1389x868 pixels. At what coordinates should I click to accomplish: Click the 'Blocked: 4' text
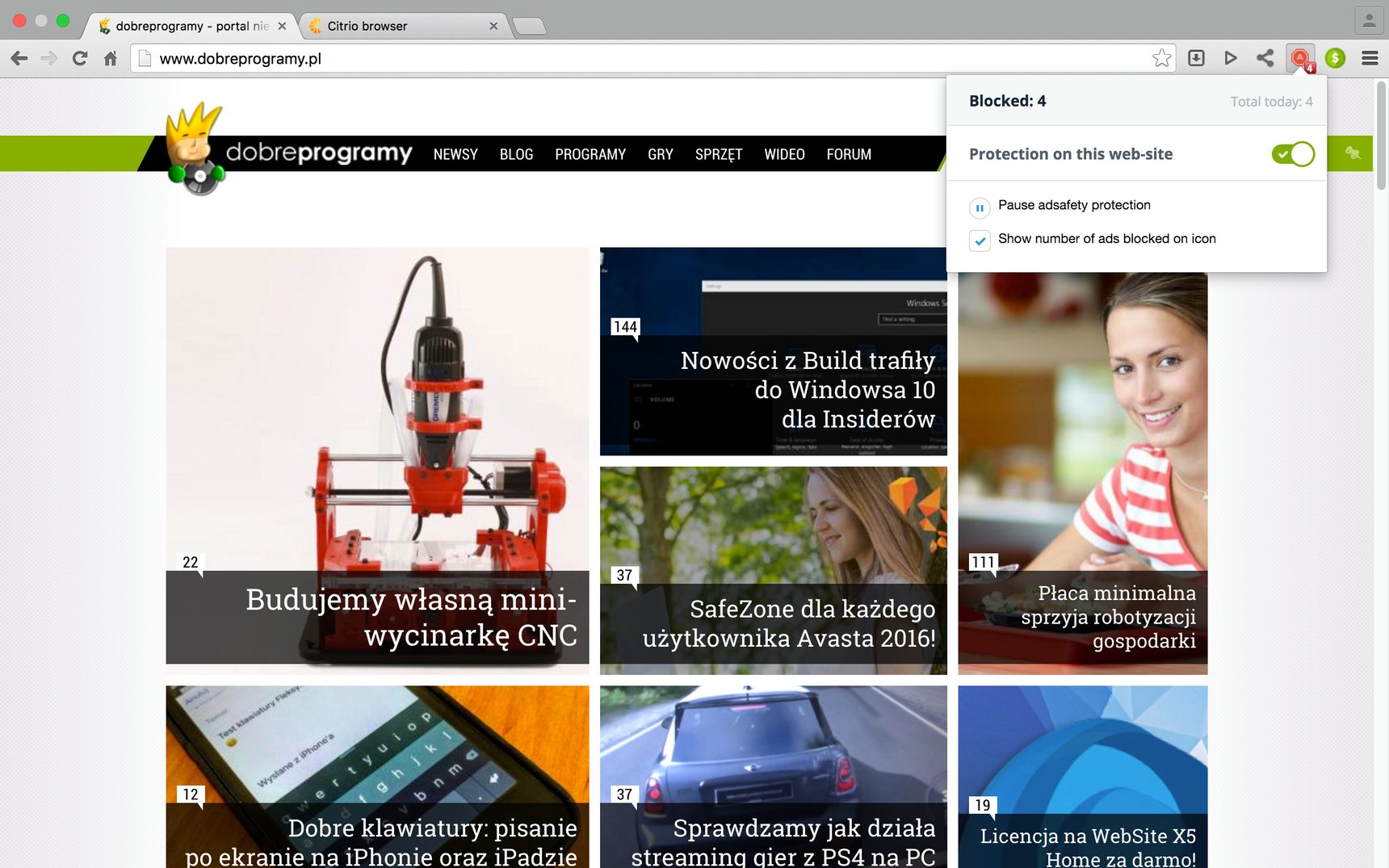(x=1008, y=101)
